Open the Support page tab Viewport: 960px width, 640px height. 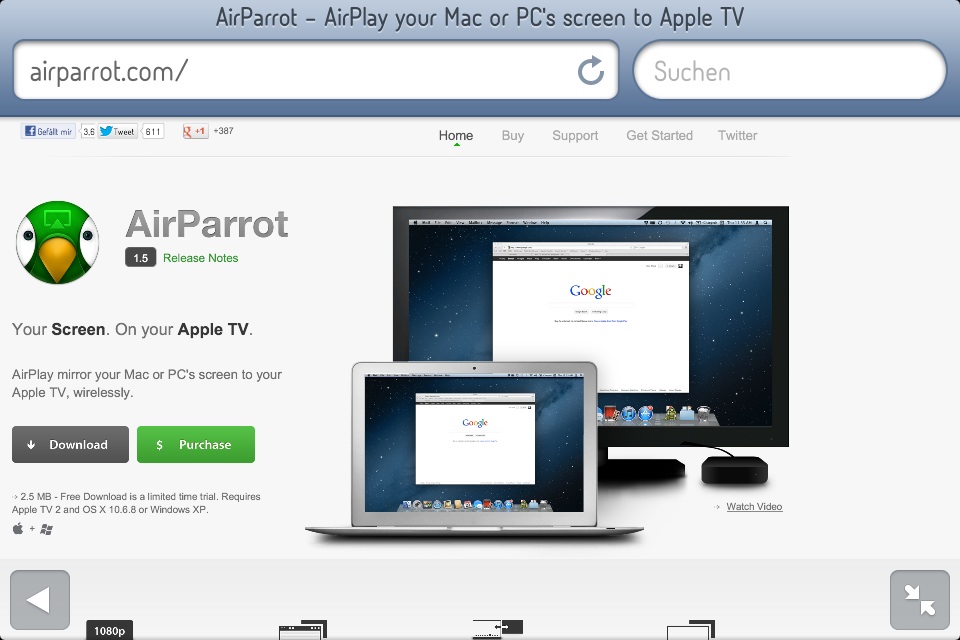point(575,136)
